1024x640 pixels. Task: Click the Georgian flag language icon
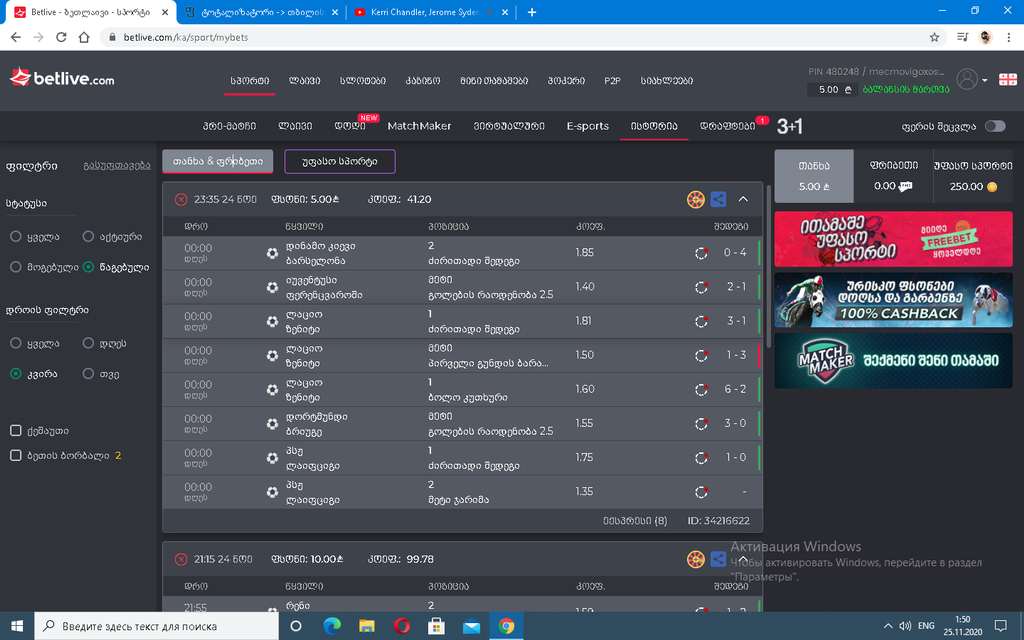[x=1007, y=78]
